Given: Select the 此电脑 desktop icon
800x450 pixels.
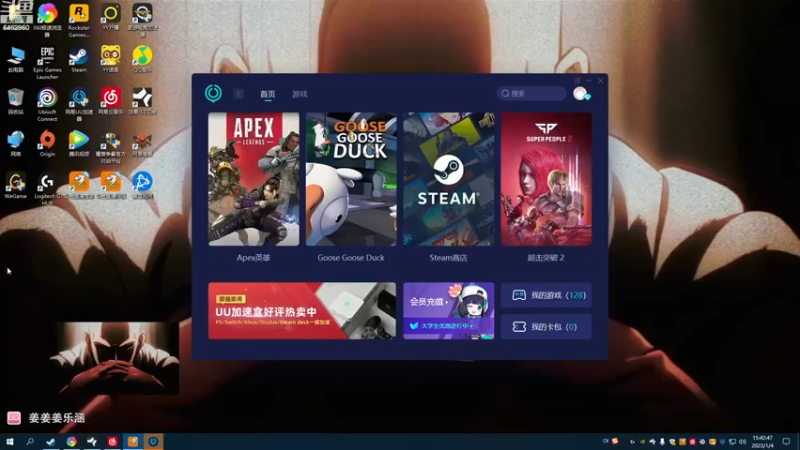Looking at the screenshot, I should point(15,59).
